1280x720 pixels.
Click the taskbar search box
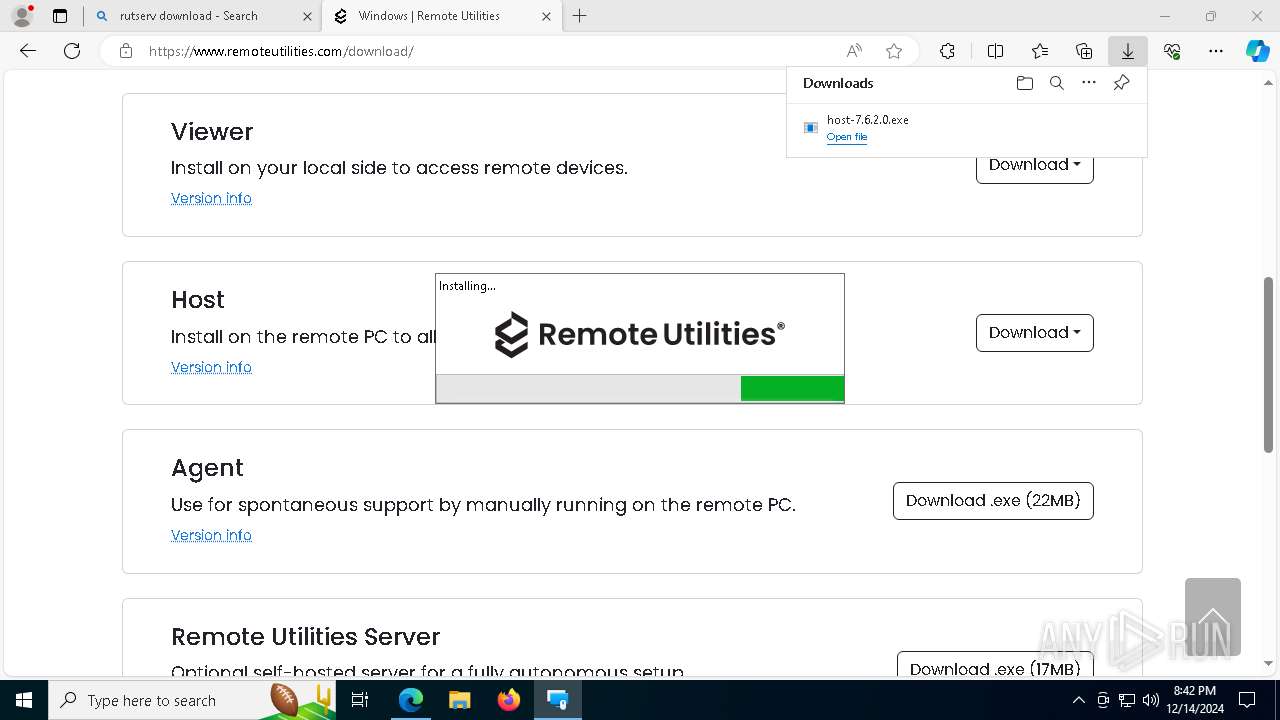point(192,700)
